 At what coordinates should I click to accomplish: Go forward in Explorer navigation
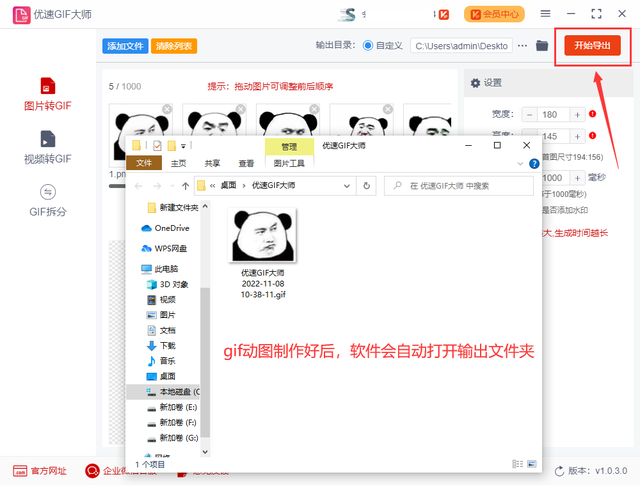(x=157, y=186)
